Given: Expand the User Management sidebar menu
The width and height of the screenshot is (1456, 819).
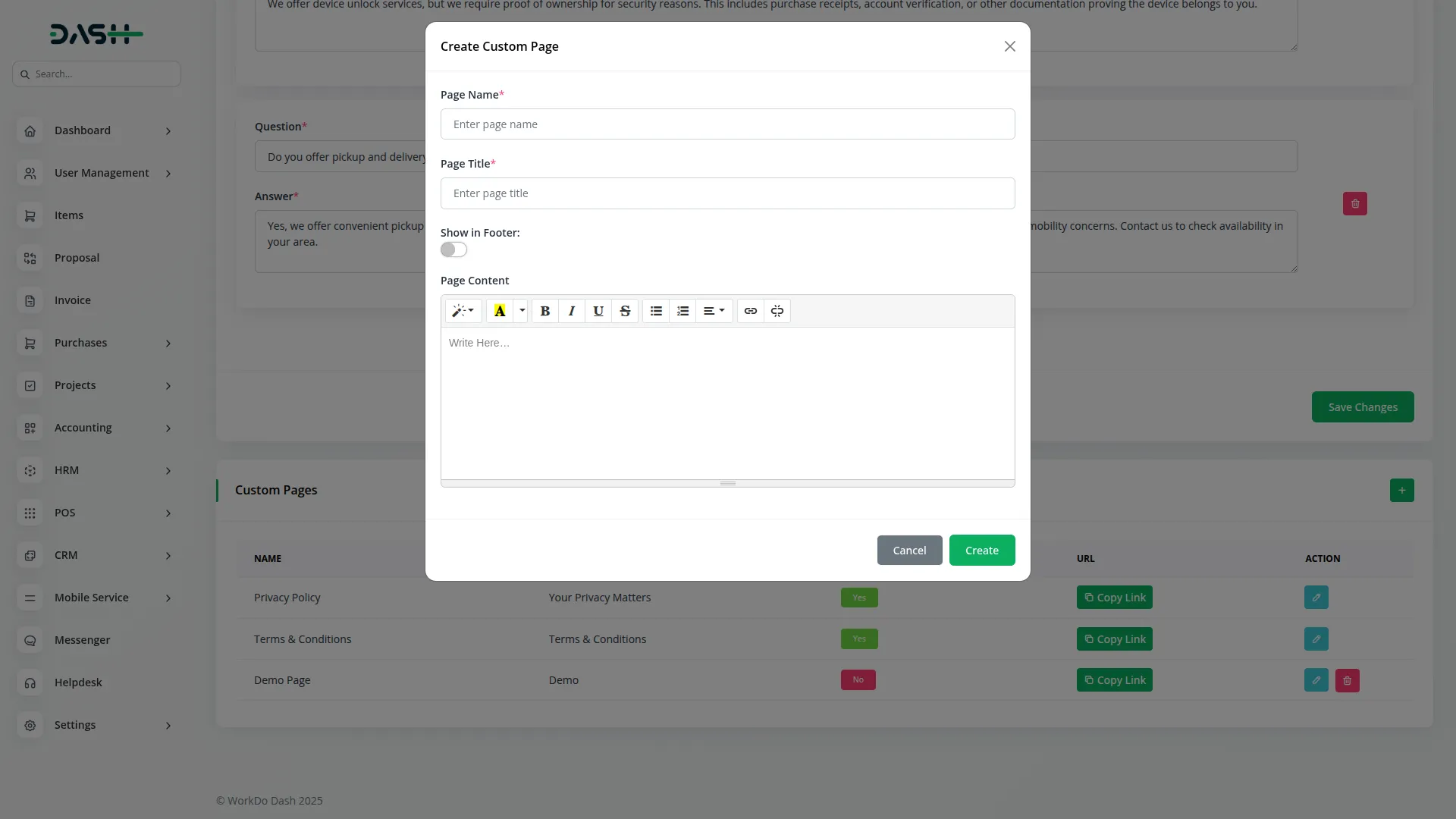Looking at the screenshot, I should [x=101, y=172].
